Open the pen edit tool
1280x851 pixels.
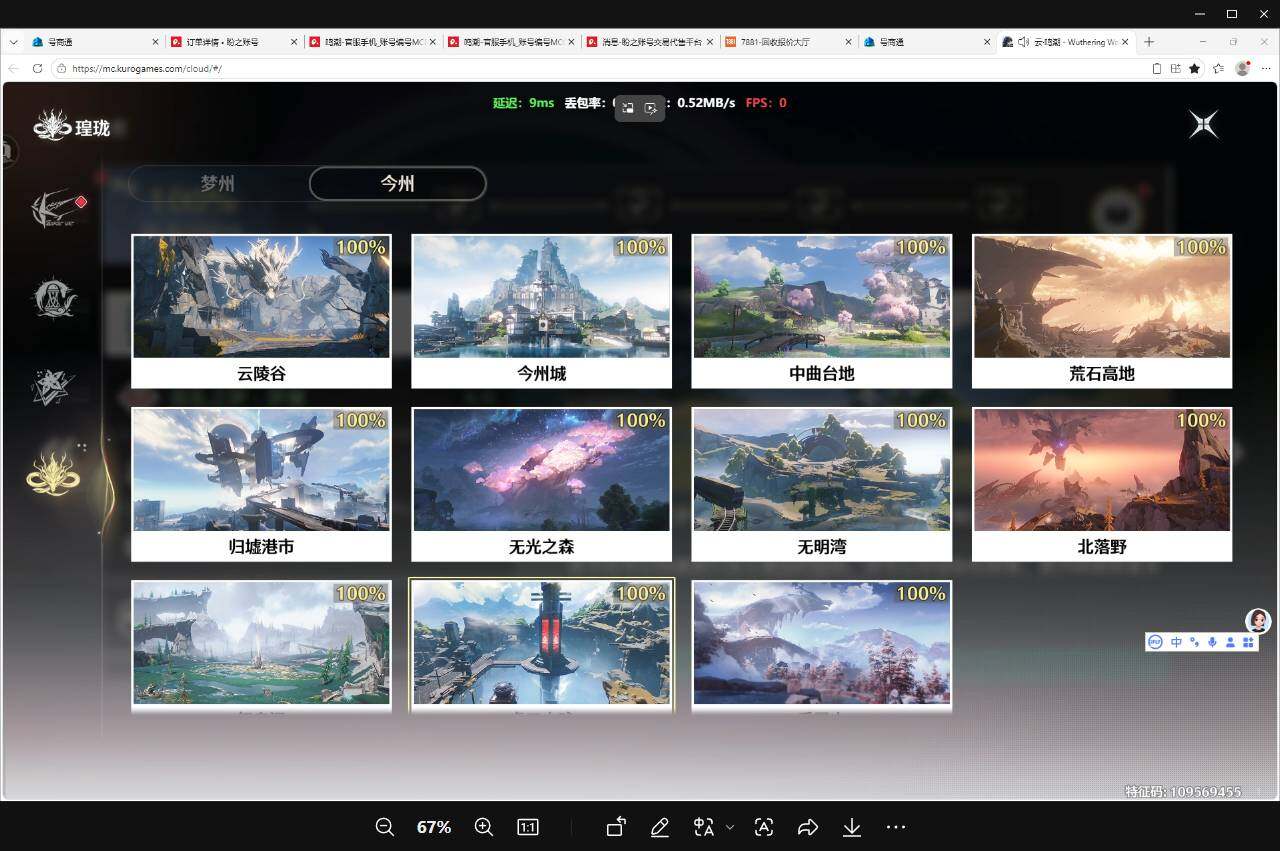[660, 827]
